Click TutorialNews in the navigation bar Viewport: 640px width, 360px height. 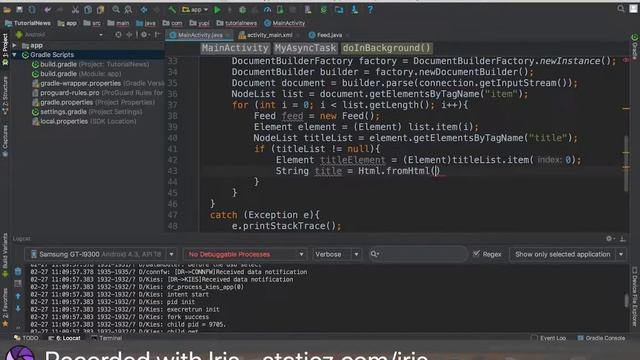[x=28, y=23]
